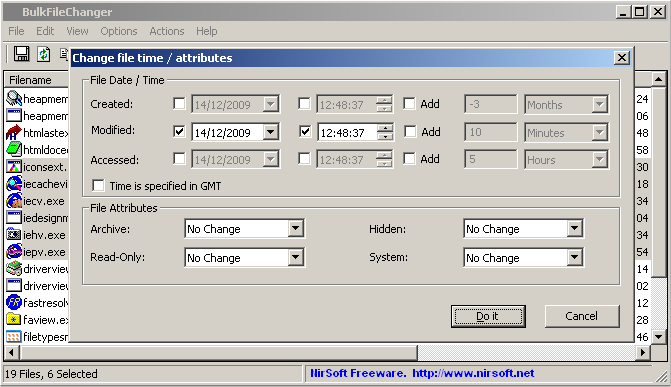Uncheck the Modified date checkbox
The width and height of the screenshot is (671, 387).
(x=179, y=131)
